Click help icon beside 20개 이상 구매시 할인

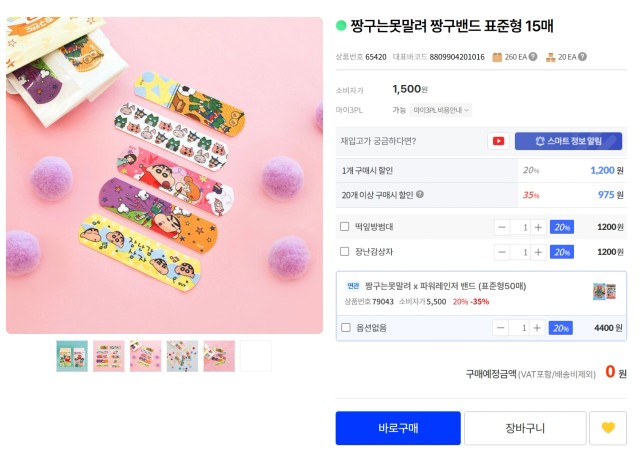coord(420,195)
